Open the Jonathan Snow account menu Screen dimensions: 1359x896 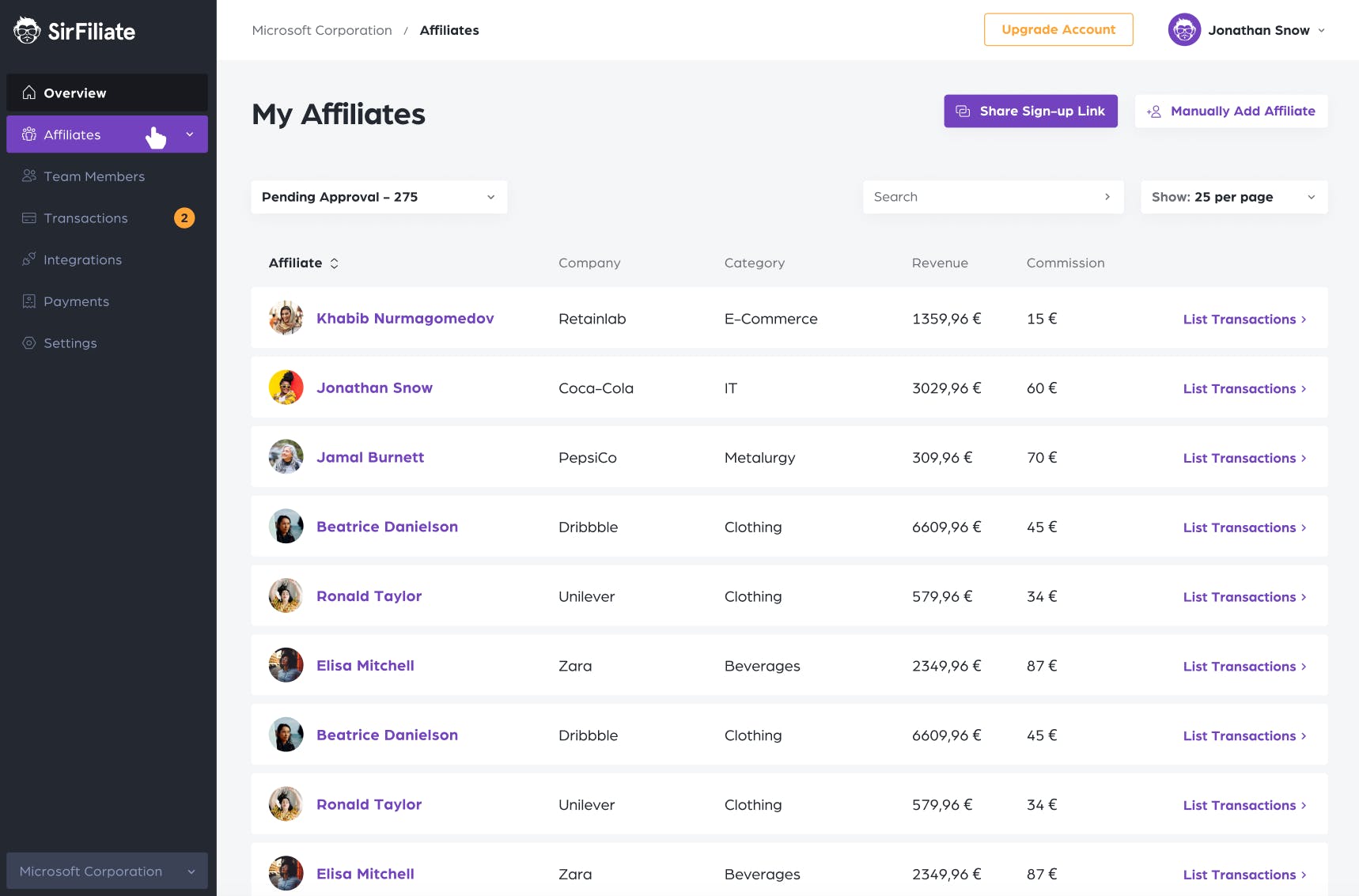coord(1247,30)
